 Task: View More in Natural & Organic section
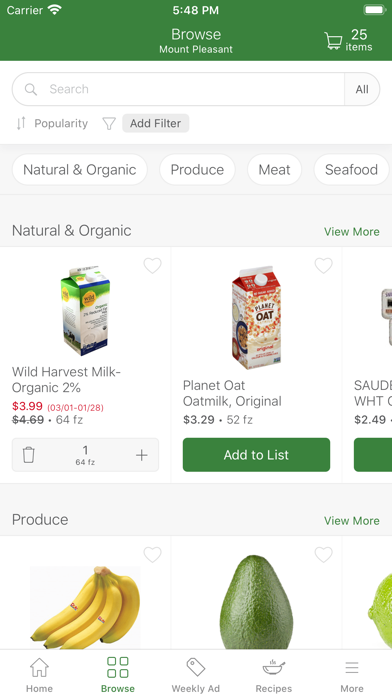(352, 232)
